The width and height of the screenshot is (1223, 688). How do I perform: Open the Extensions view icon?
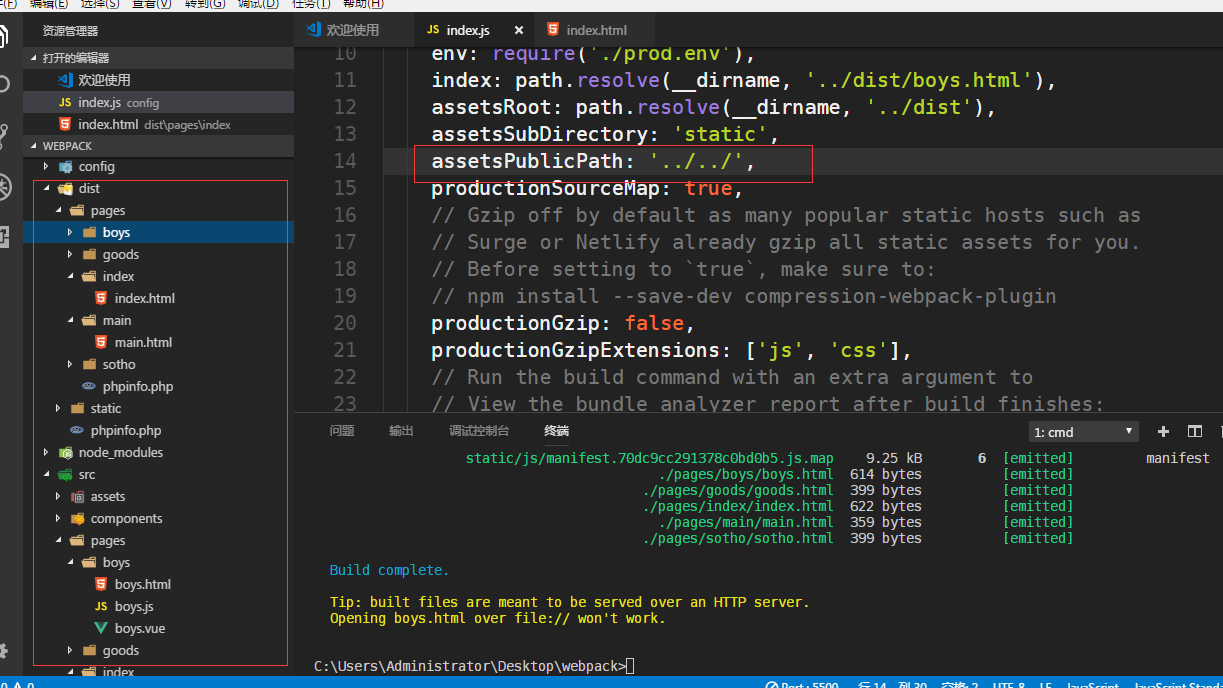pos(5,237)
